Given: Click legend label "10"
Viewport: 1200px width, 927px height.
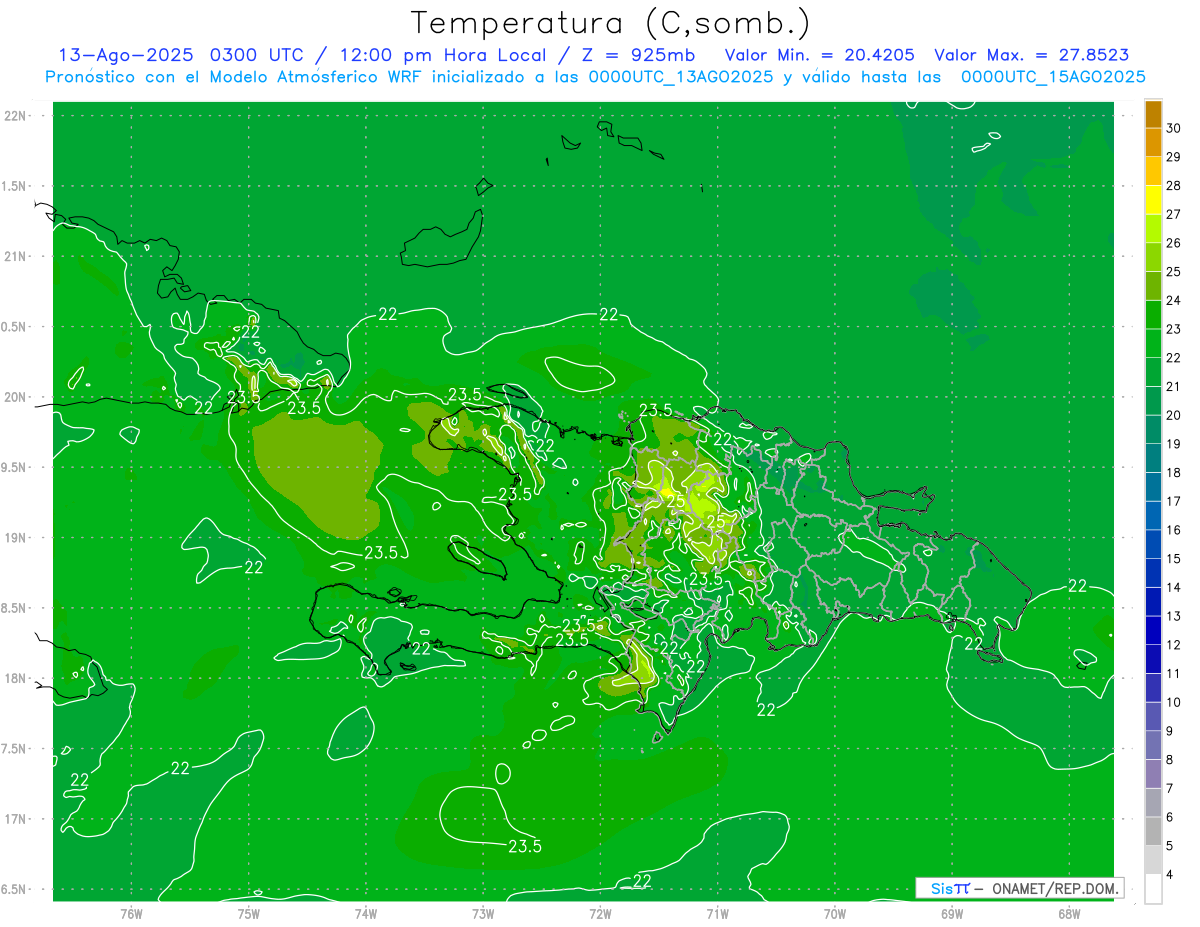Looking at the screenshot, I should pyautogui.click(x=1173, y=702).
